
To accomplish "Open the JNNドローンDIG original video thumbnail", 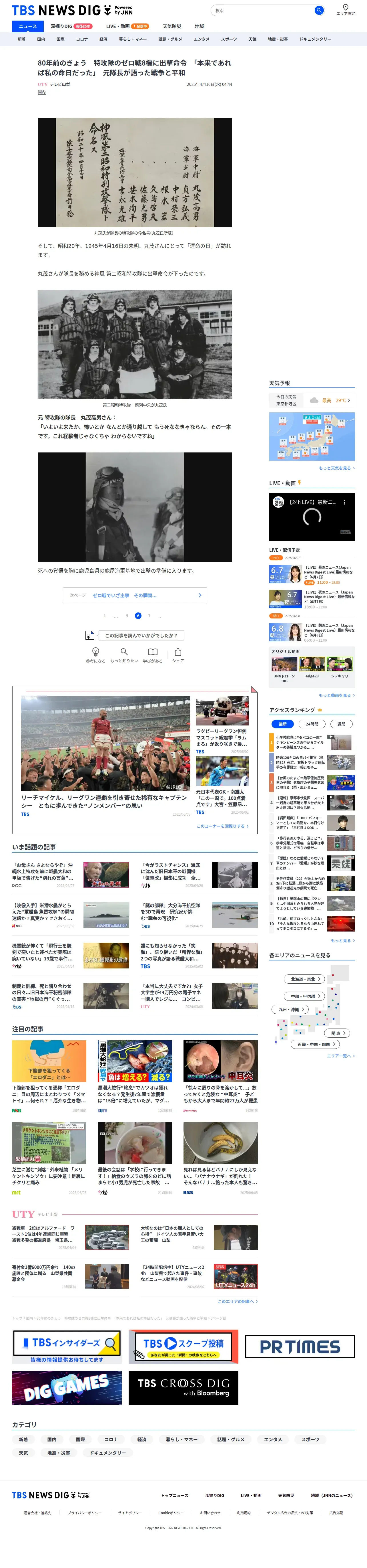I will click(284, 663).
